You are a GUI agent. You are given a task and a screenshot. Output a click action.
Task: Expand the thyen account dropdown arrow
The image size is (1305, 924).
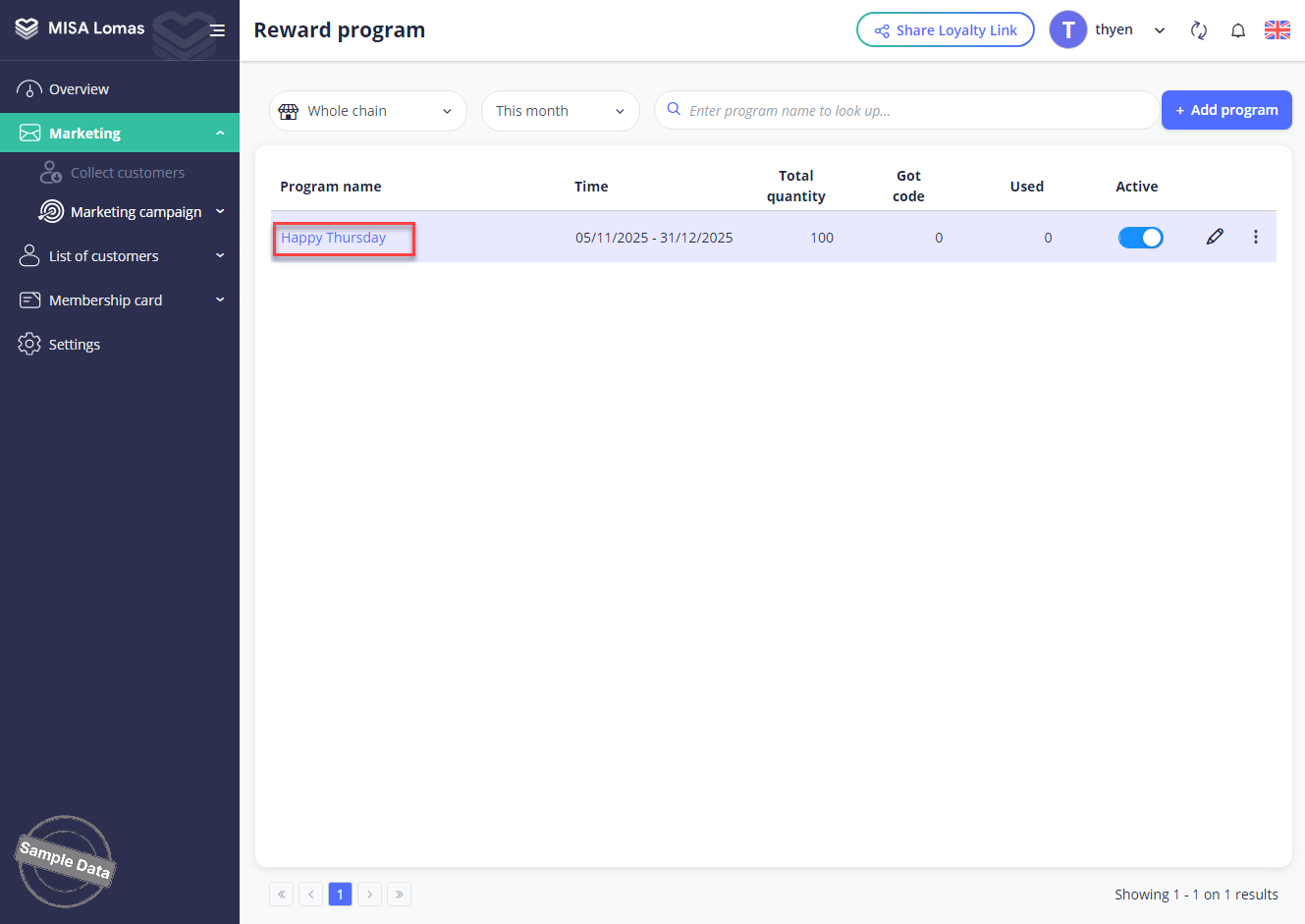pos(1160,30)
